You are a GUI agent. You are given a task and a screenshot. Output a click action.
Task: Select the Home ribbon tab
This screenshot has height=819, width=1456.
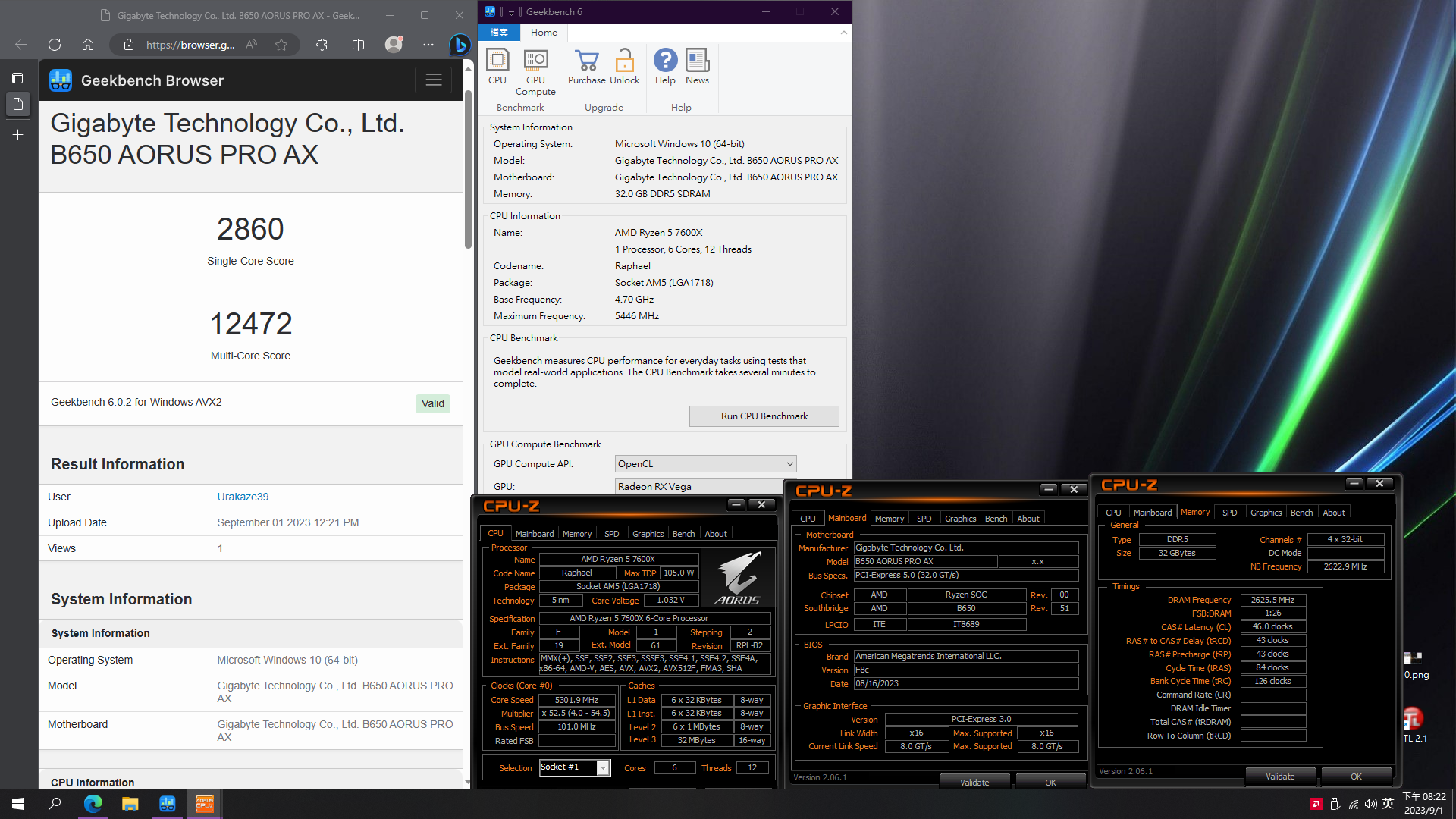[544, 33]
